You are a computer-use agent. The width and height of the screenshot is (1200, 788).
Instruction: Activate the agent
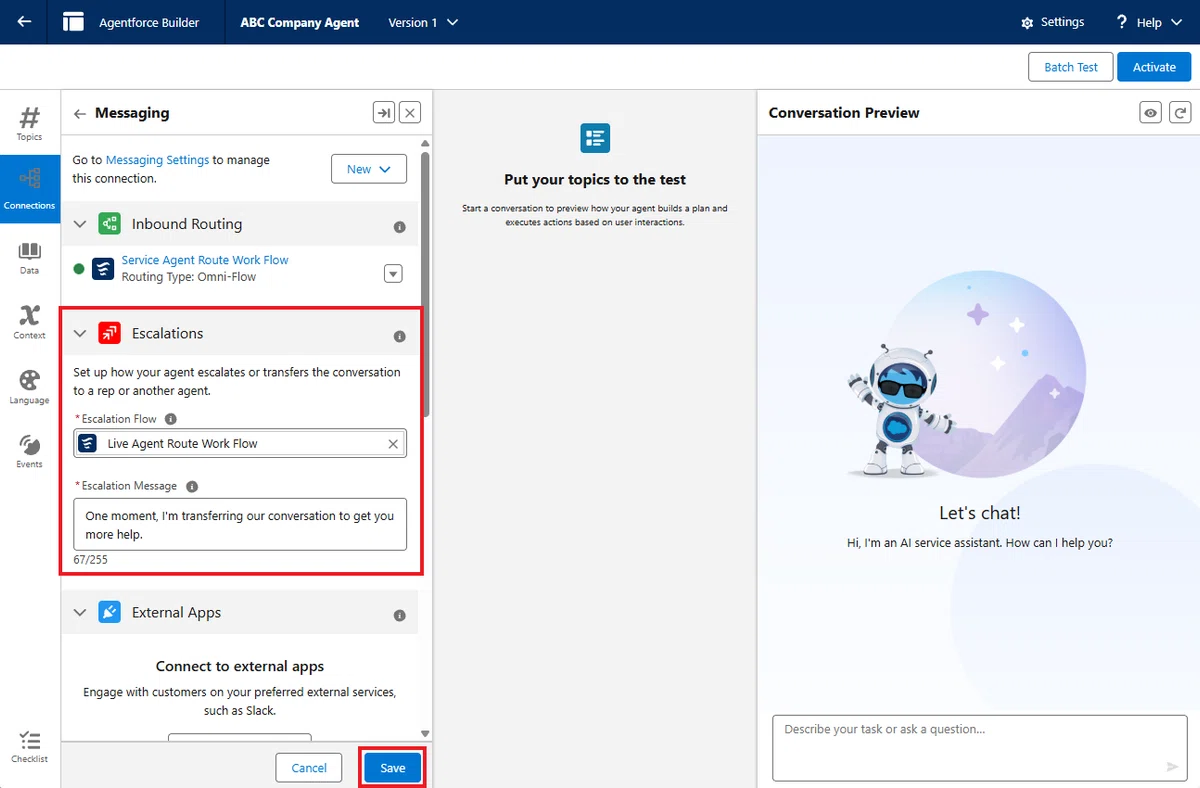click(1154, 67)
